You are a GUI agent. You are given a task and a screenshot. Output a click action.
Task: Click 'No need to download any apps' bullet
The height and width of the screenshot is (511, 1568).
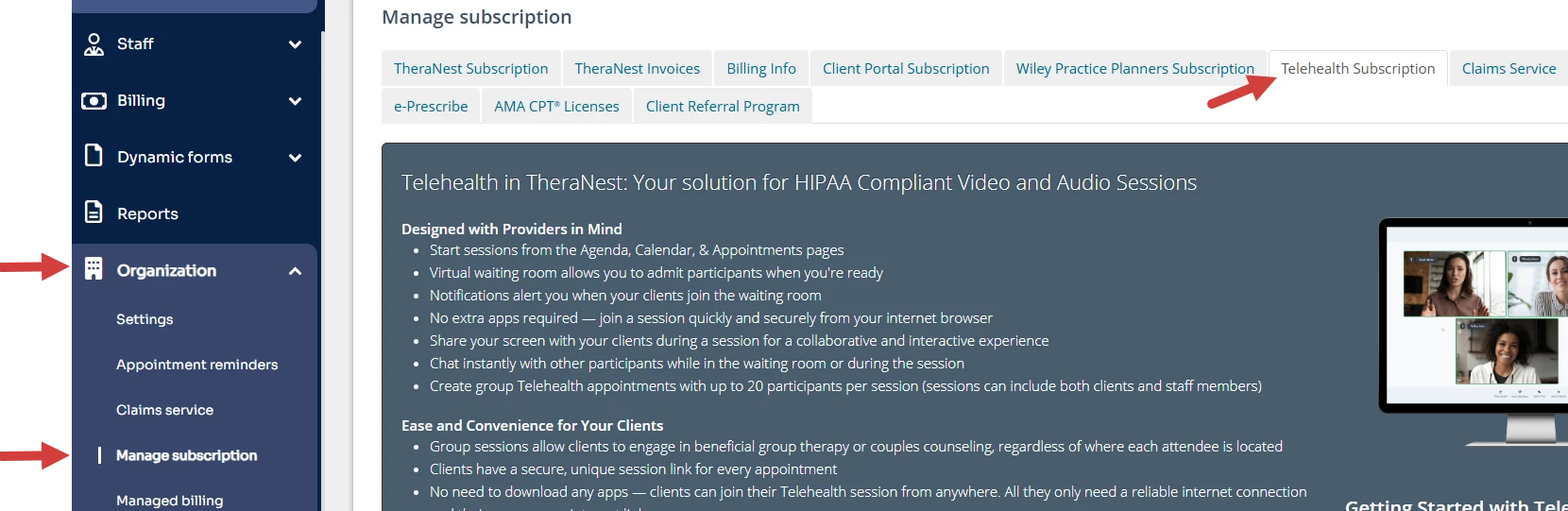coord(868,491)
